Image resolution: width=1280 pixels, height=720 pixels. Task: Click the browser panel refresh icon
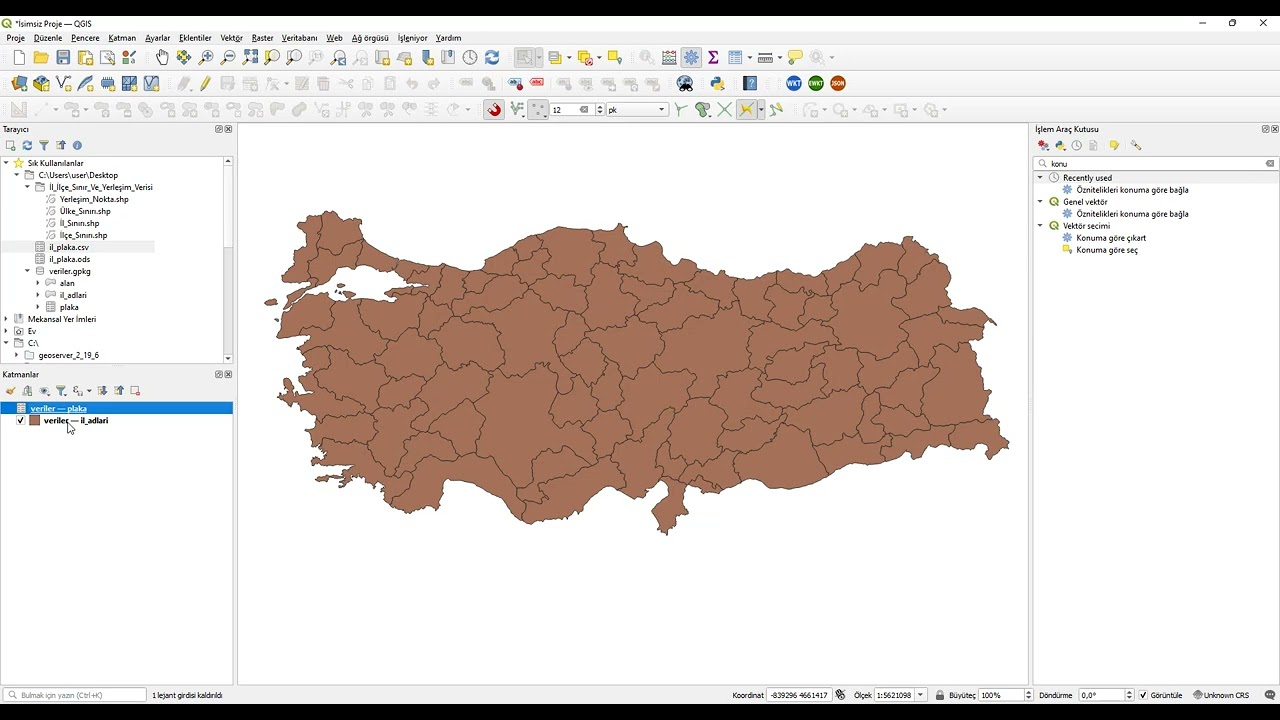point(27,145)
